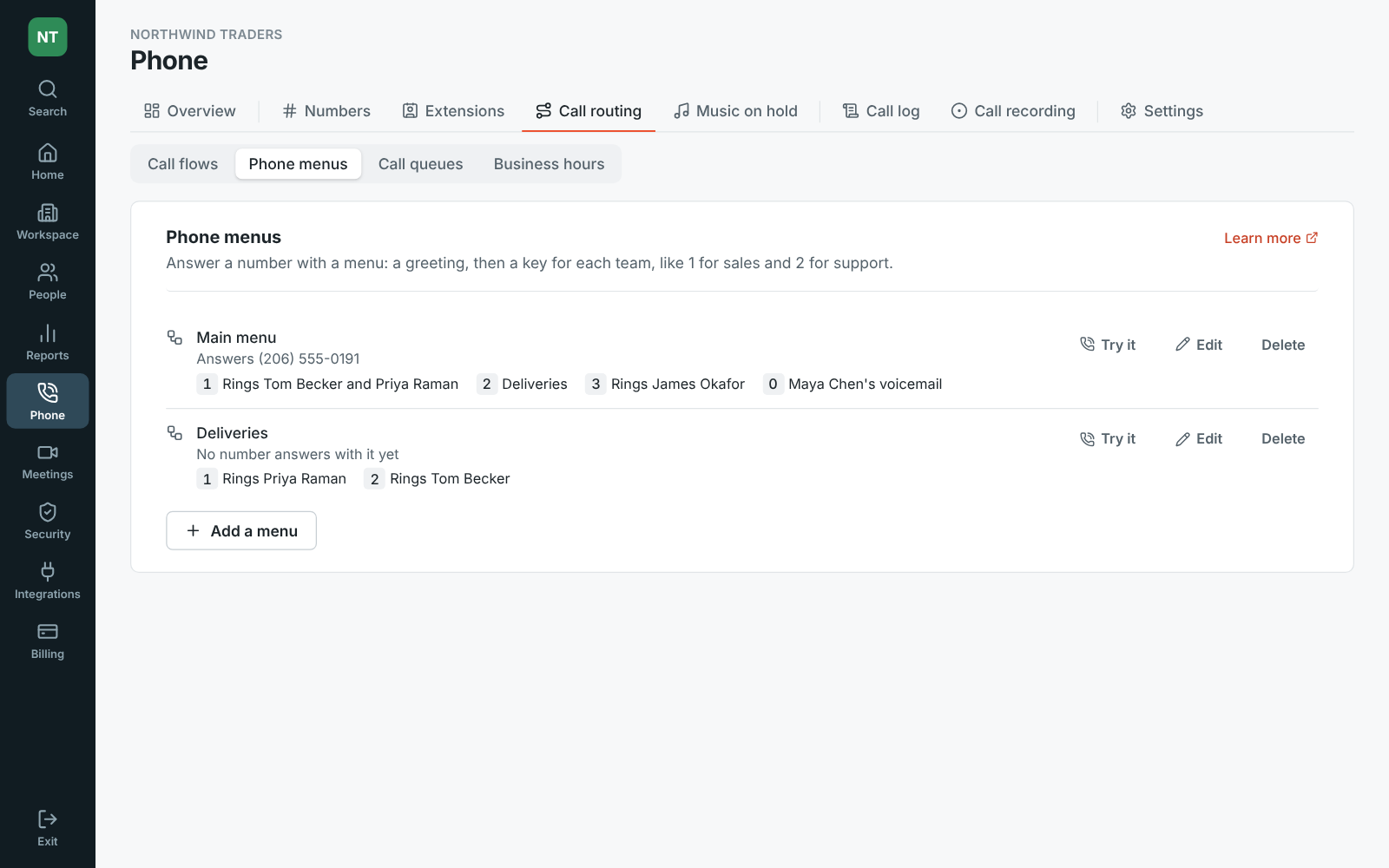This screenshot has height=868, width=1389.
Task: Click 'Answers (206) 555-0191' text
Action: click(278, 359)
